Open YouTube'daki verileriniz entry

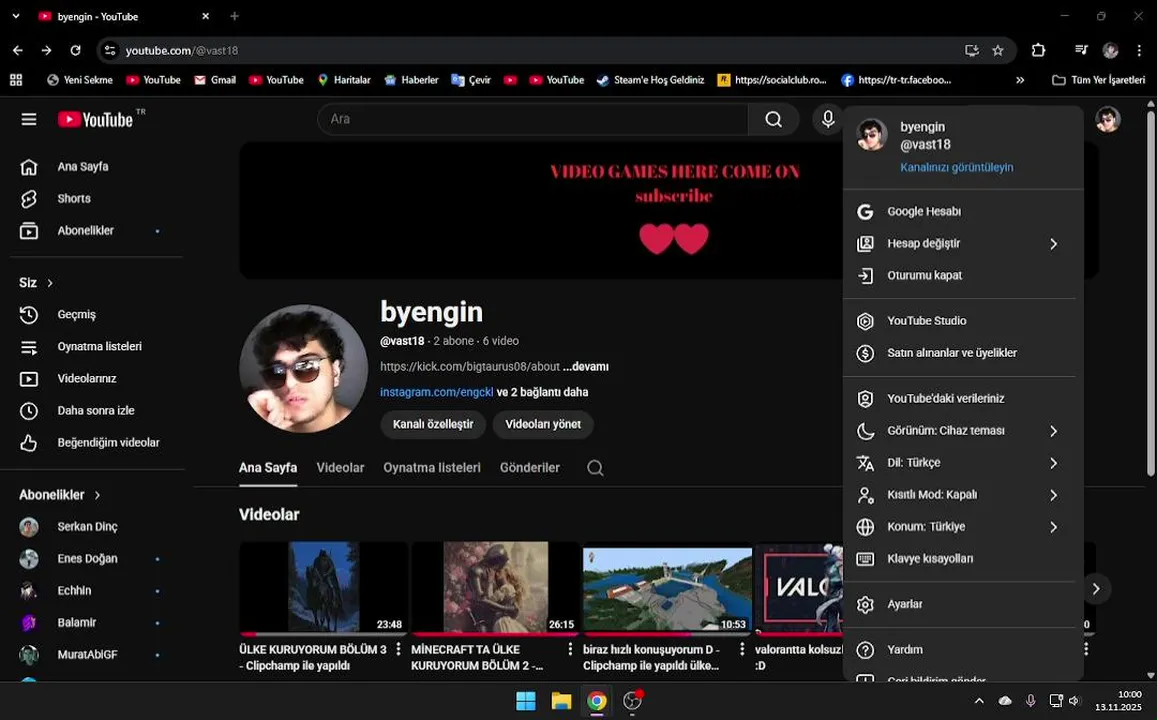[963, 398]
